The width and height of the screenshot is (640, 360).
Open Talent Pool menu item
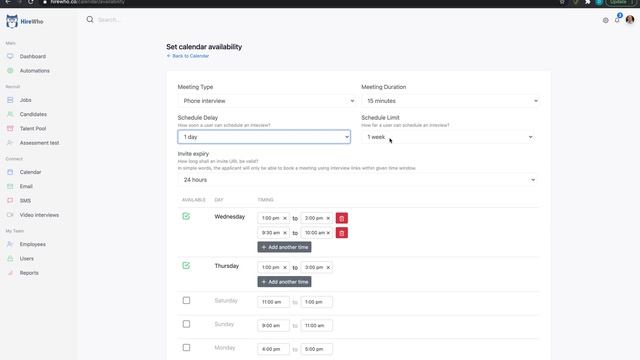click(33, 128)
